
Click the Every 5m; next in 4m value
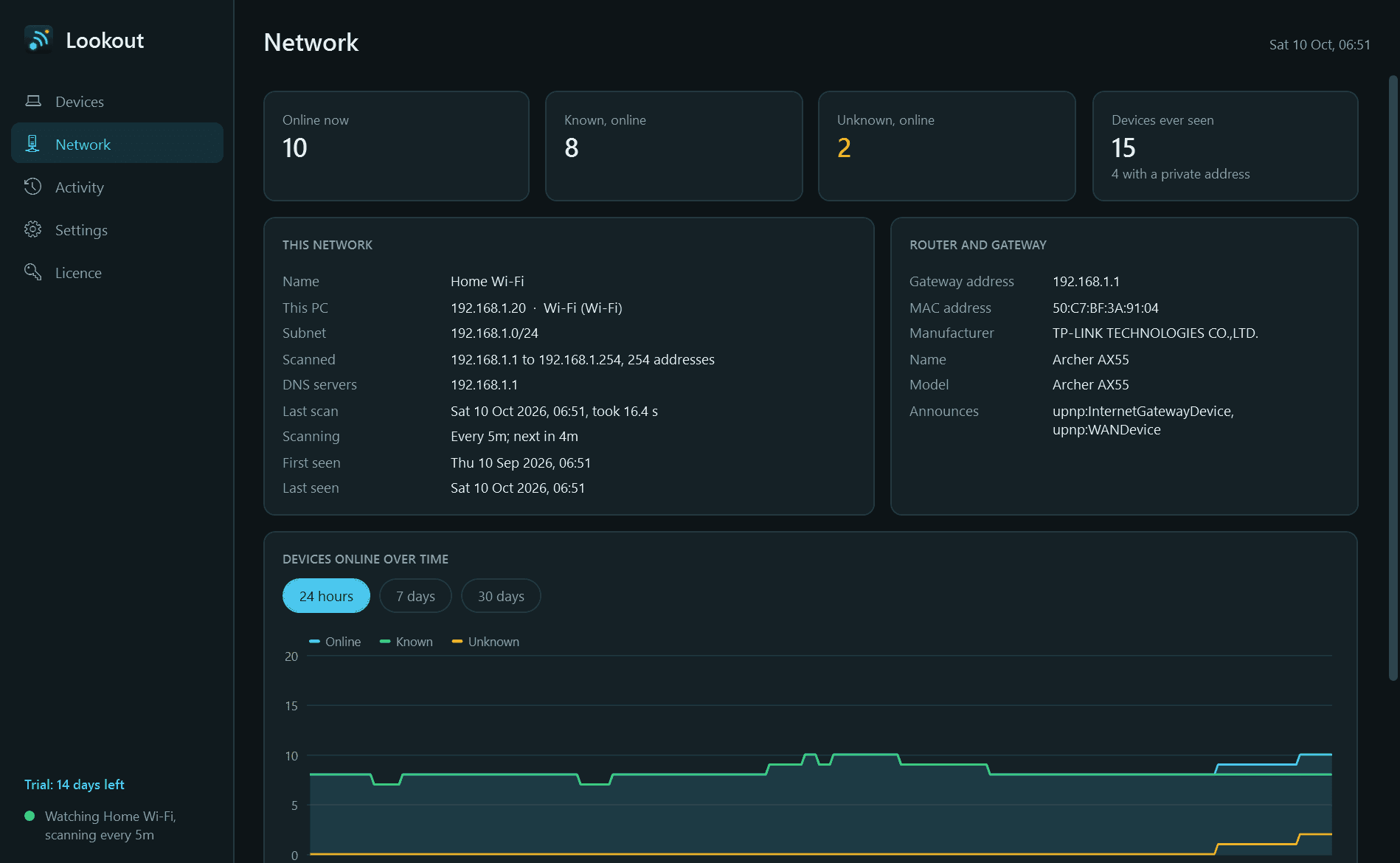[514, 436]
